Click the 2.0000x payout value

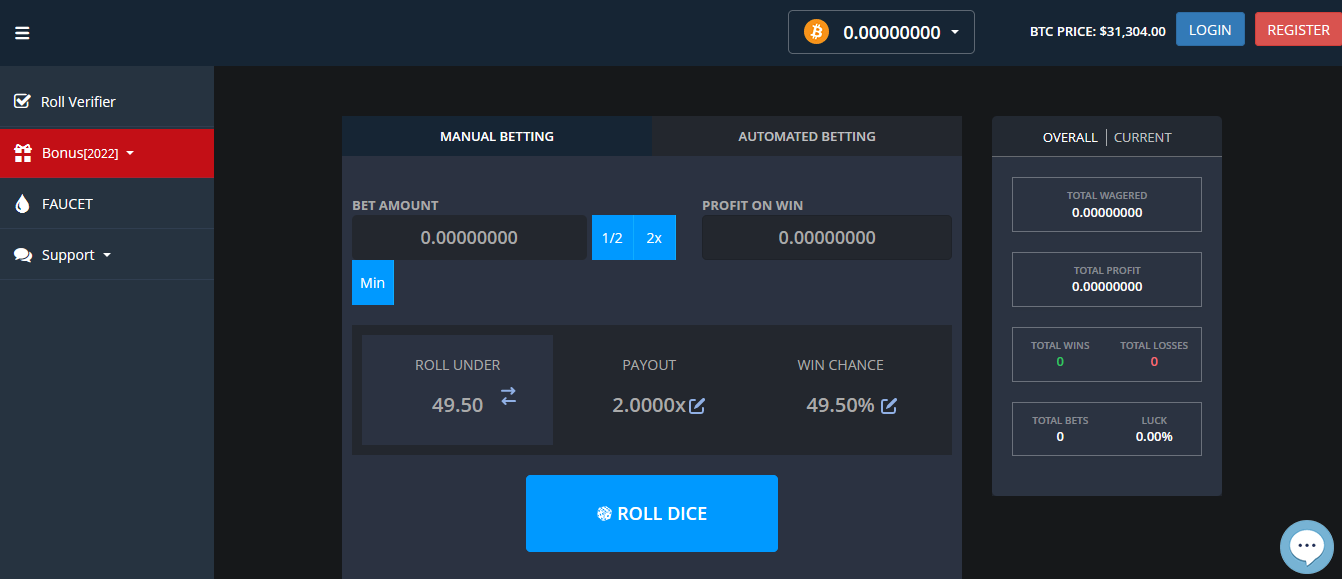(649, 405)
